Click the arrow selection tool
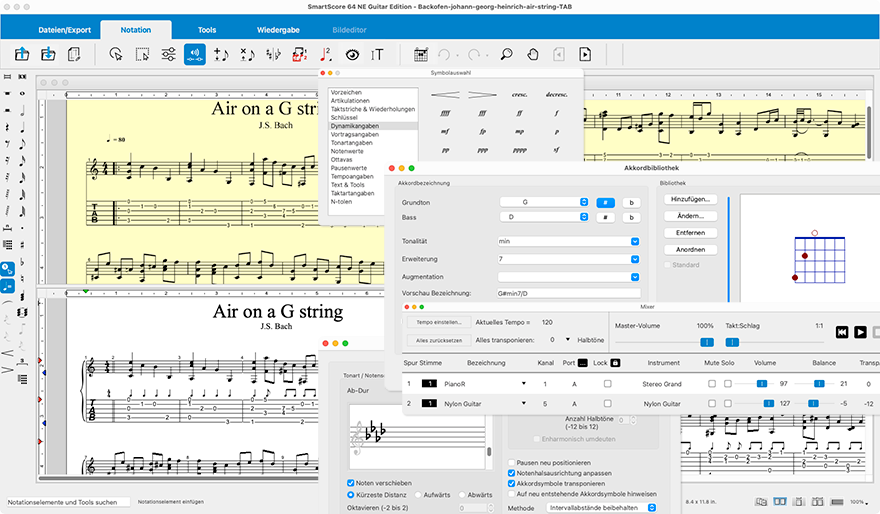880x514 pixels. 116,54
